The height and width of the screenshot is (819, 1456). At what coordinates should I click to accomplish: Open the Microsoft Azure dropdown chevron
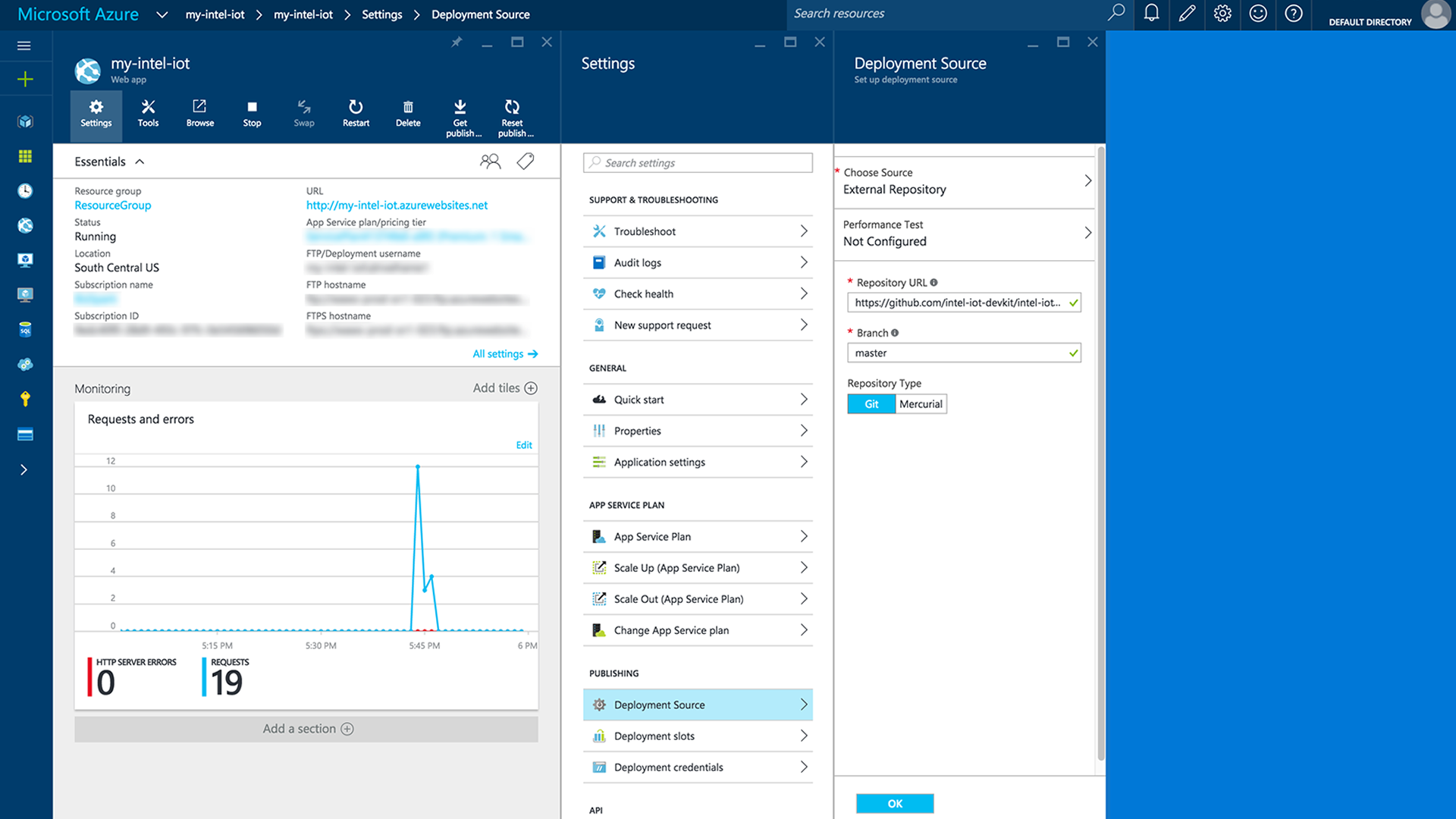point(162,14)
